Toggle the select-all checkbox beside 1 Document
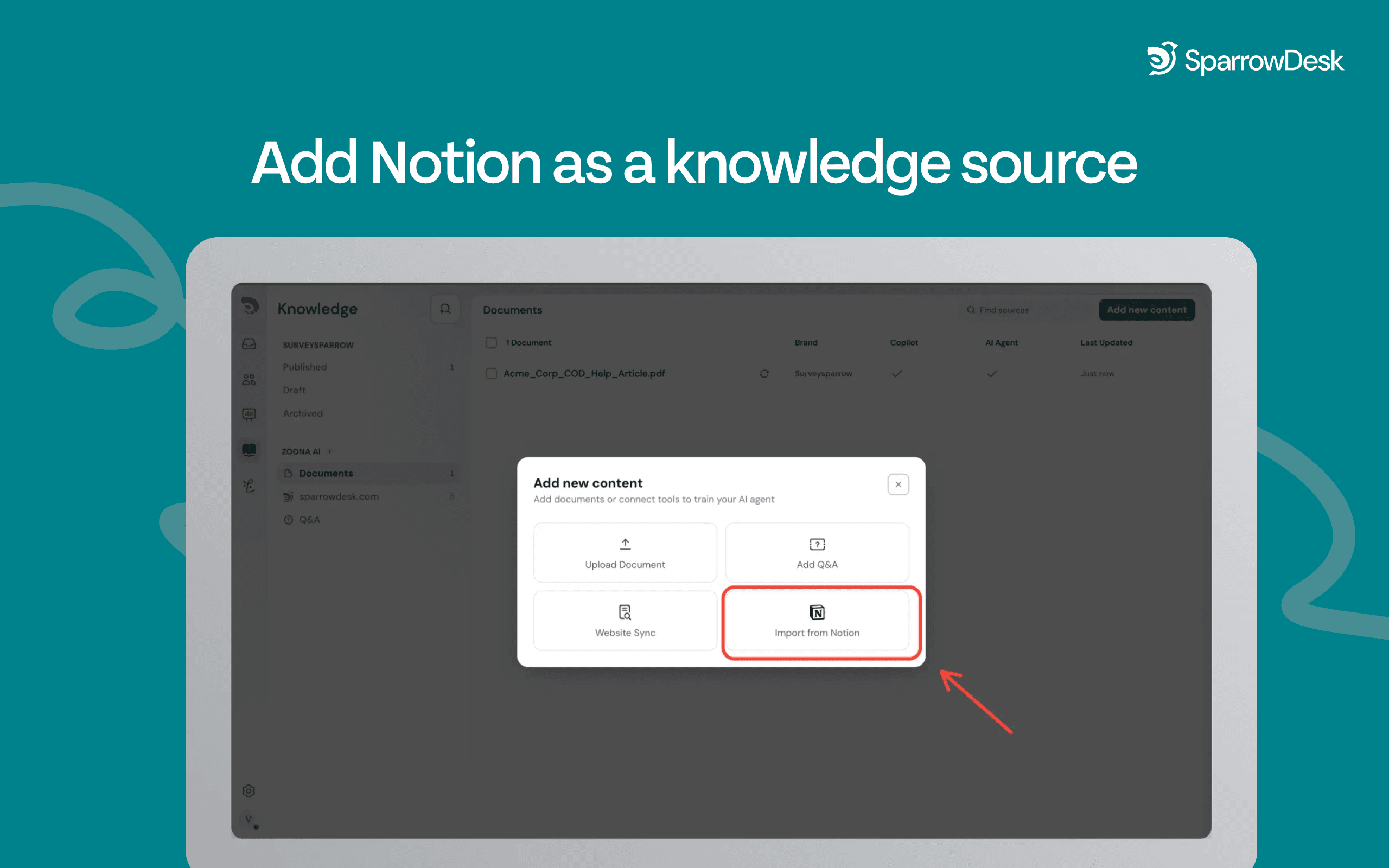Screen dimensions: 1389x868 tap(492, 343)
